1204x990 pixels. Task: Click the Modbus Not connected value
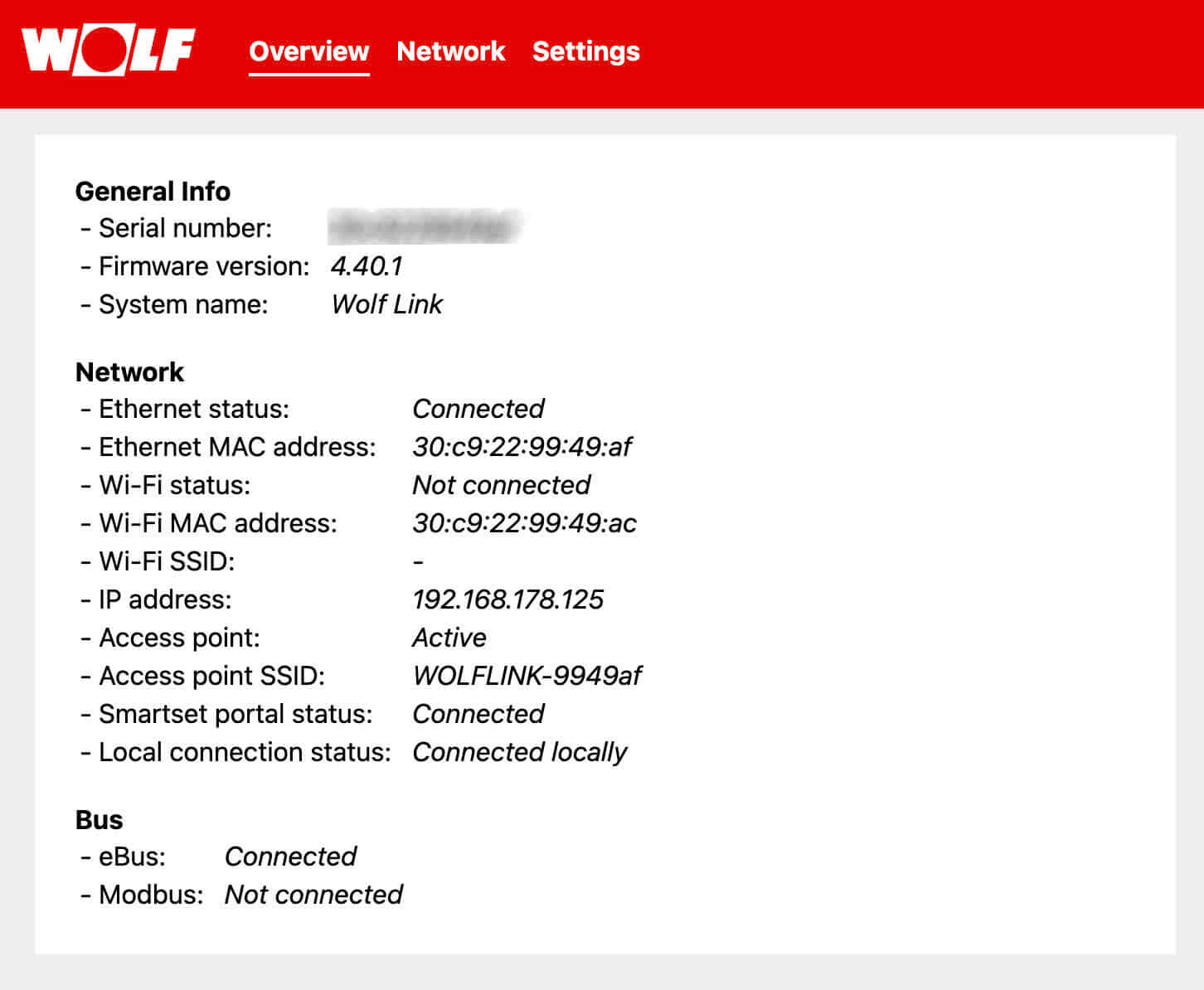tap(313, 895)
